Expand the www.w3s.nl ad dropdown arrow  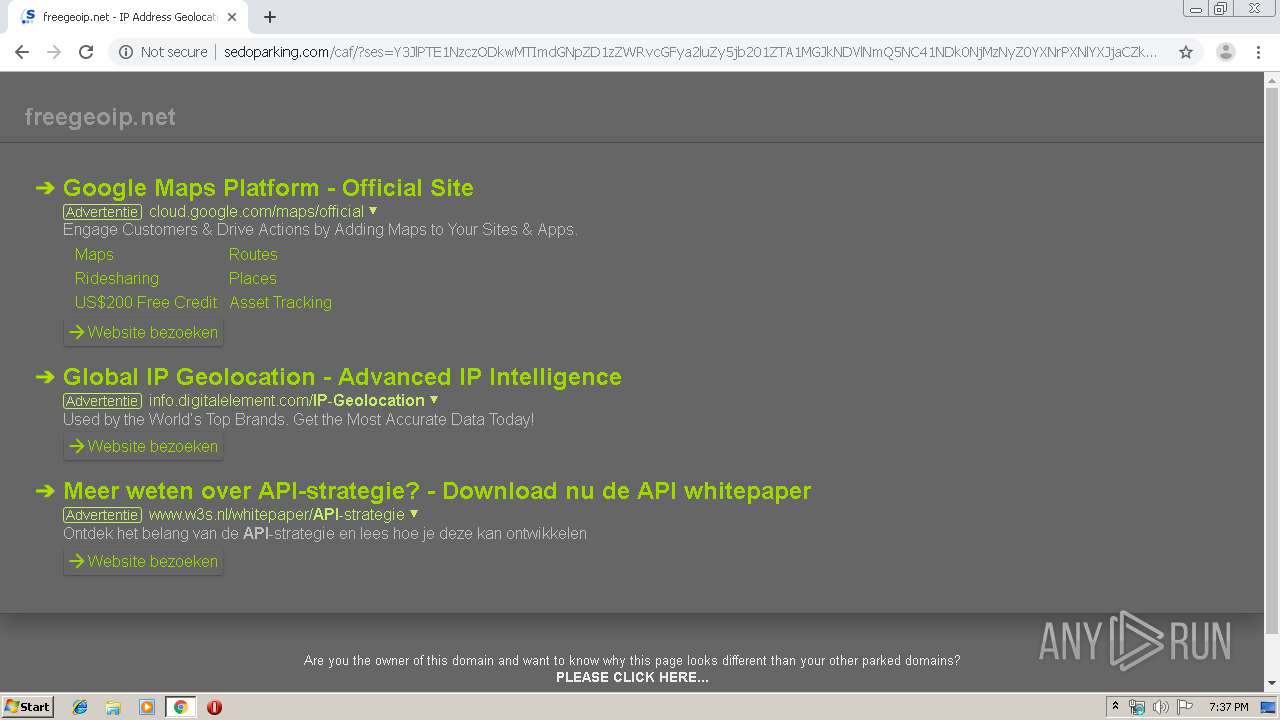414,514
